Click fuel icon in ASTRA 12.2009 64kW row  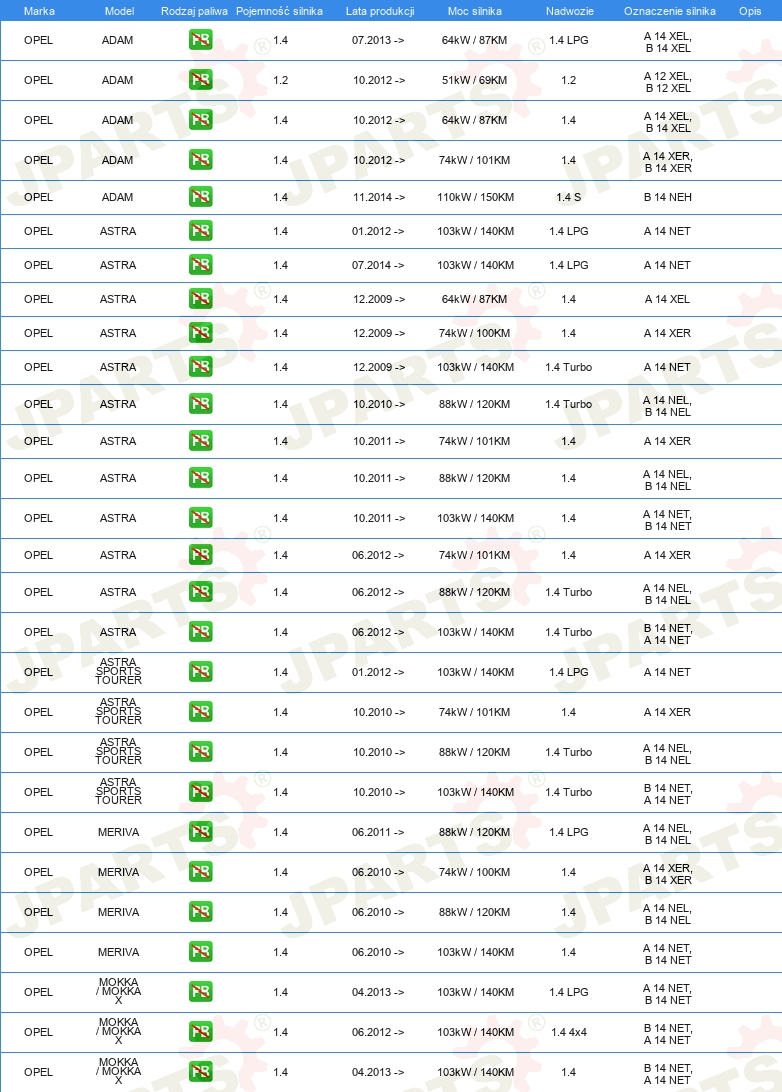coord(201,299)
